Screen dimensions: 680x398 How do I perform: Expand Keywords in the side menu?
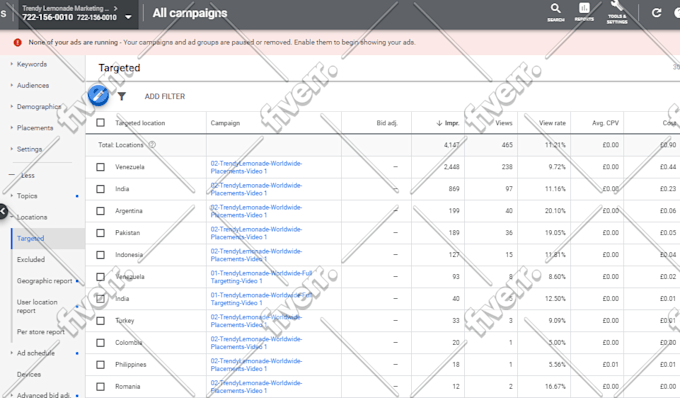(32, 64)
